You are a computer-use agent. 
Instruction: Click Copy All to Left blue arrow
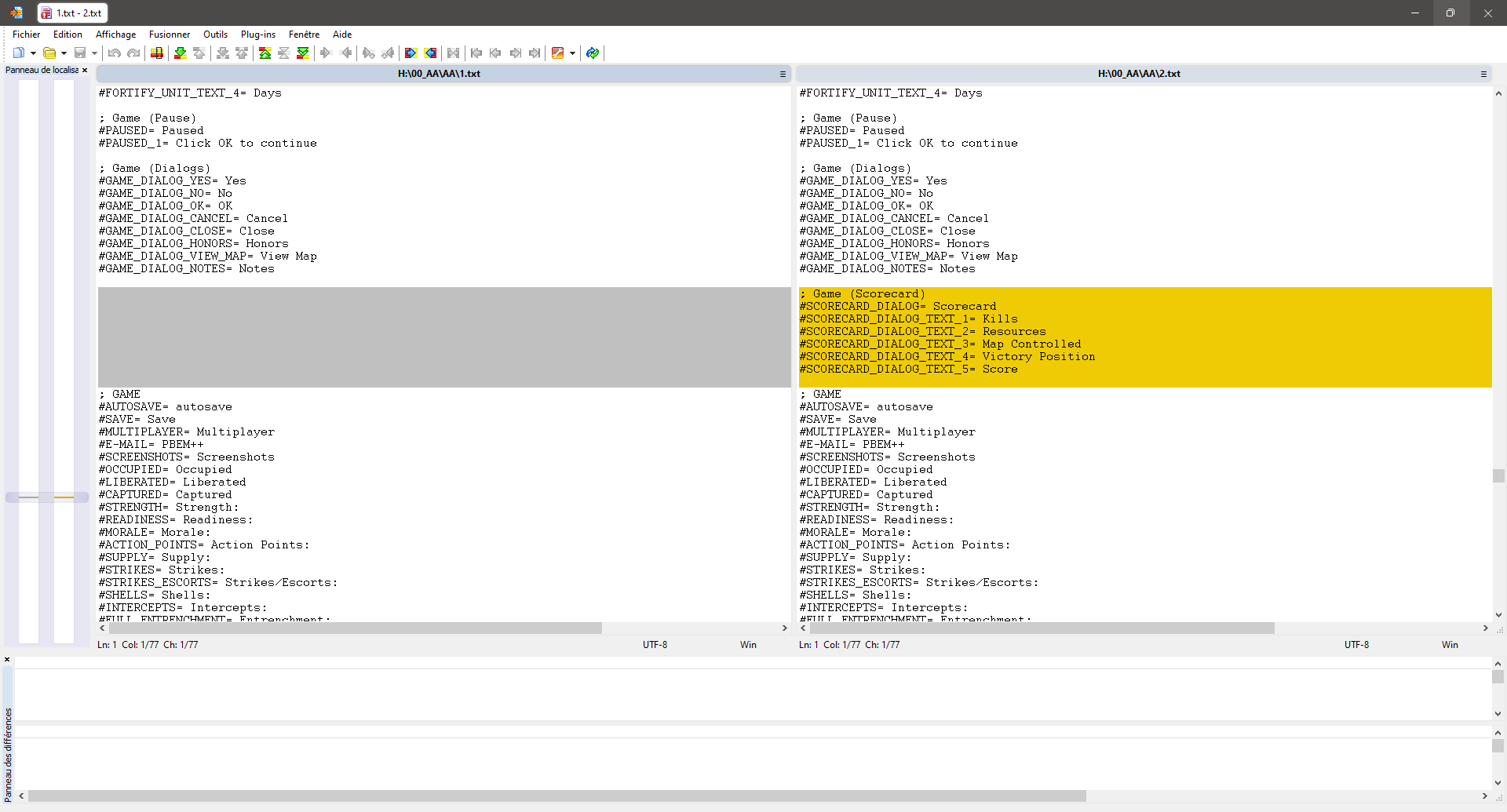coord(430,53)
